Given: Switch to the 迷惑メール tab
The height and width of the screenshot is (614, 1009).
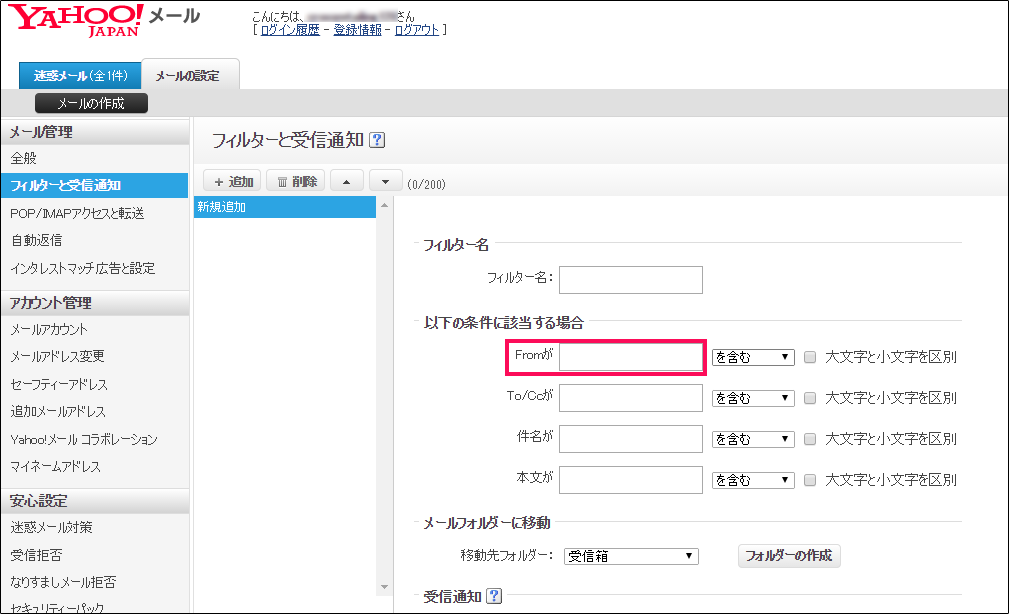Looking at the screenshot, I should pos(79,75).
